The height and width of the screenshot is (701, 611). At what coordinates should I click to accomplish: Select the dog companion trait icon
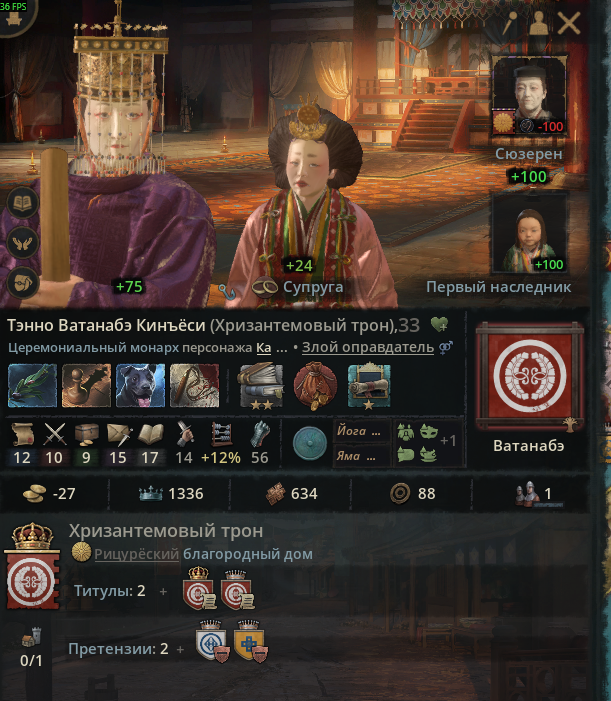coord(140,385)
